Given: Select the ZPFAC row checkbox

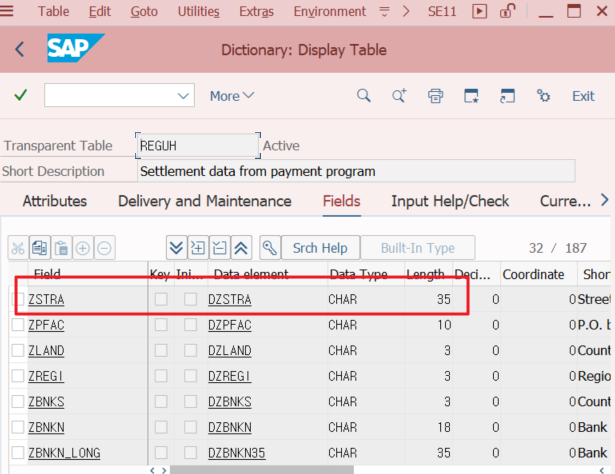Looking at the screenshot, I should pyautogui.click(x=18, y=325).
